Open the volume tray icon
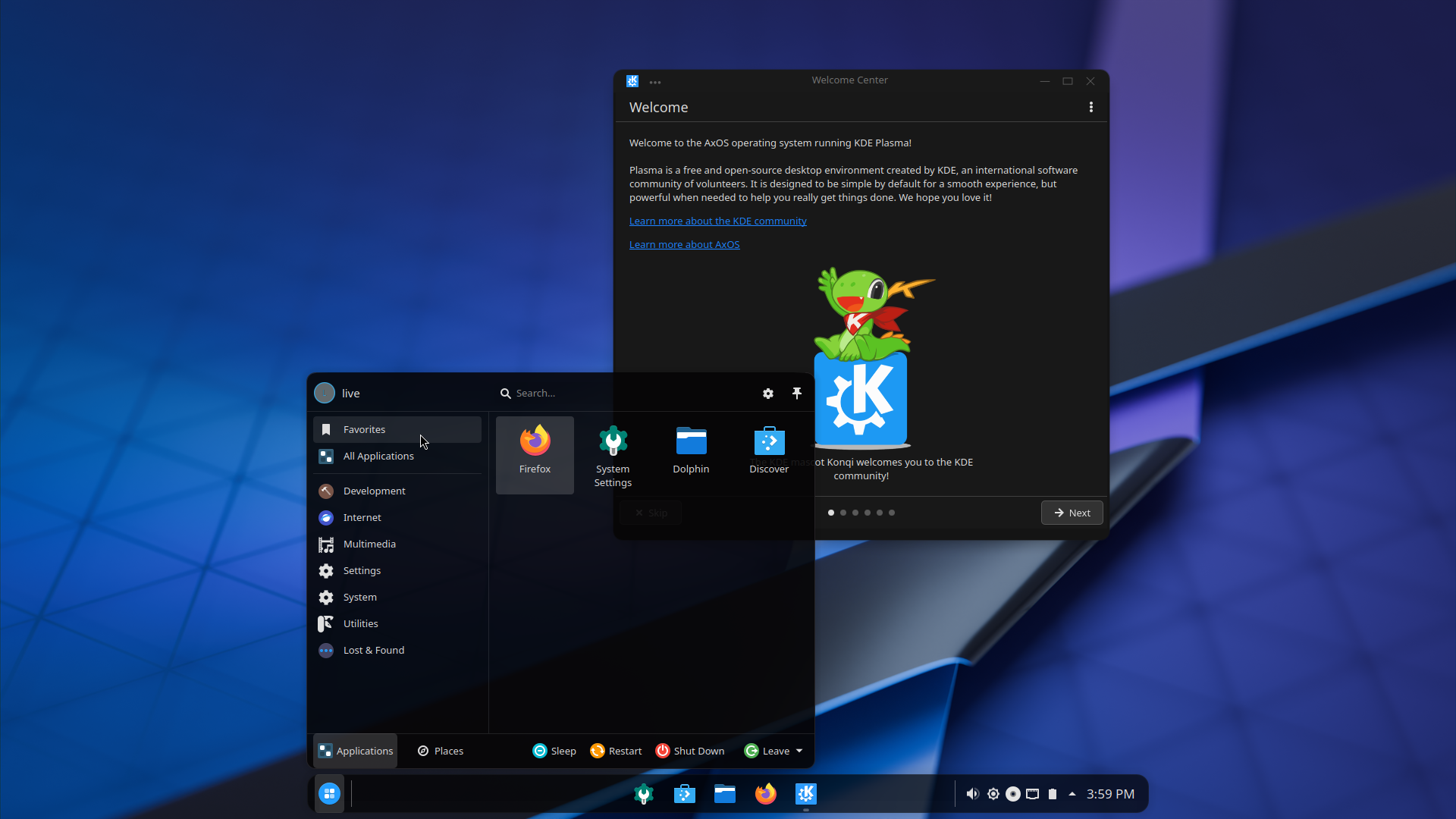 [973, 794]
